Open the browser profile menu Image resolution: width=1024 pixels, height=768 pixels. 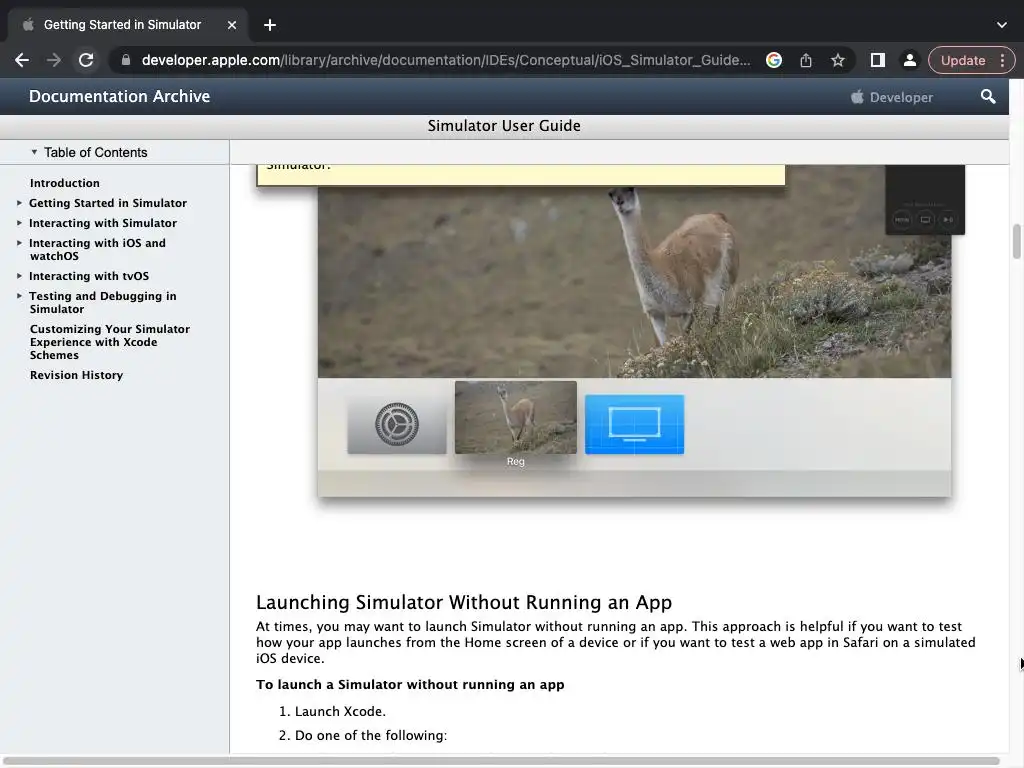click(x=909, y=60)
